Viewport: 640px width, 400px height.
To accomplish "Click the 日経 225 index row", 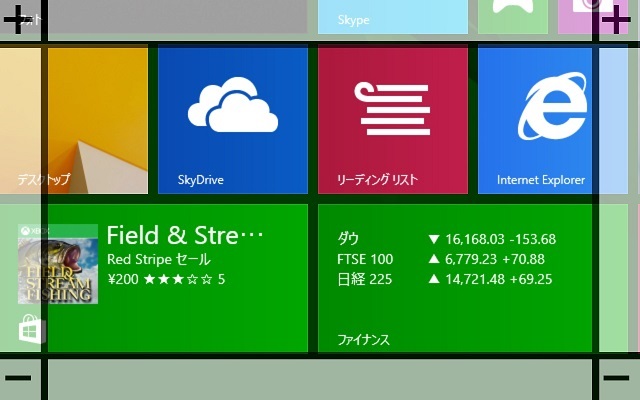I will 445,279.
